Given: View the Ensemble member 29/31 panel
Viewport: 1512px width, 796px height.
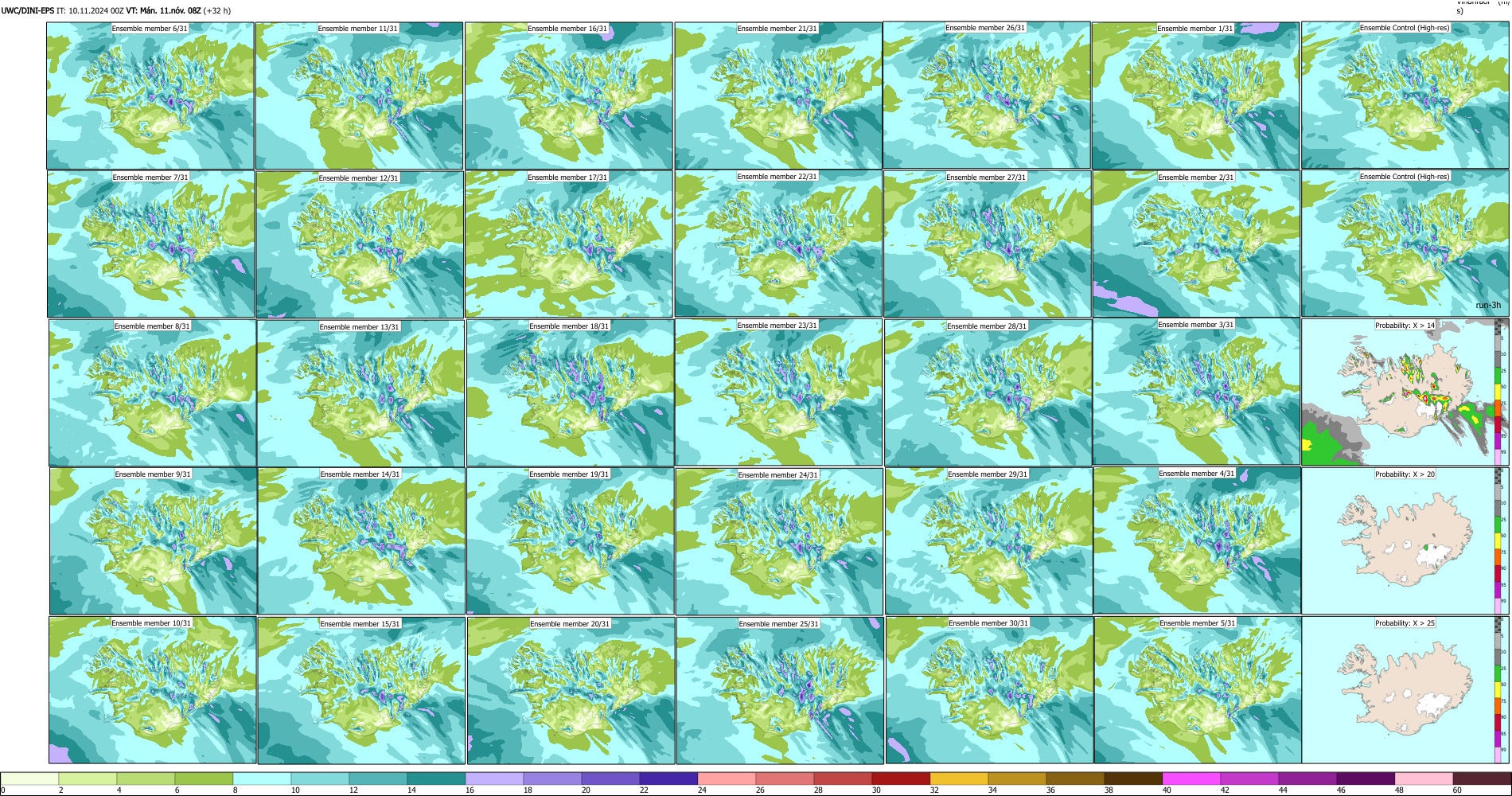Looking at the screenshot, I should (x=988, y=541).
